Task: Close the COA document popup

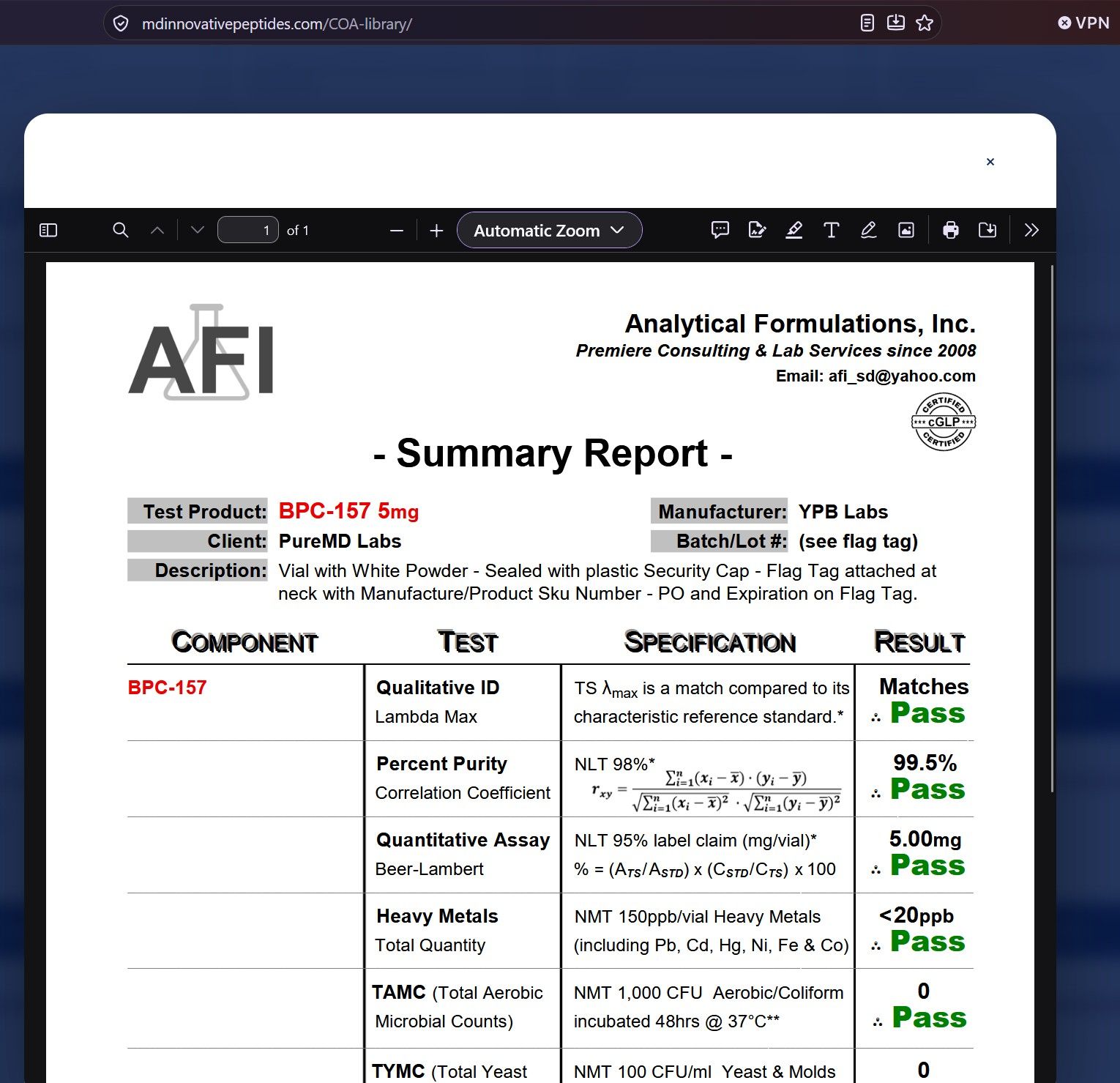Action: (x=990, y=162)
